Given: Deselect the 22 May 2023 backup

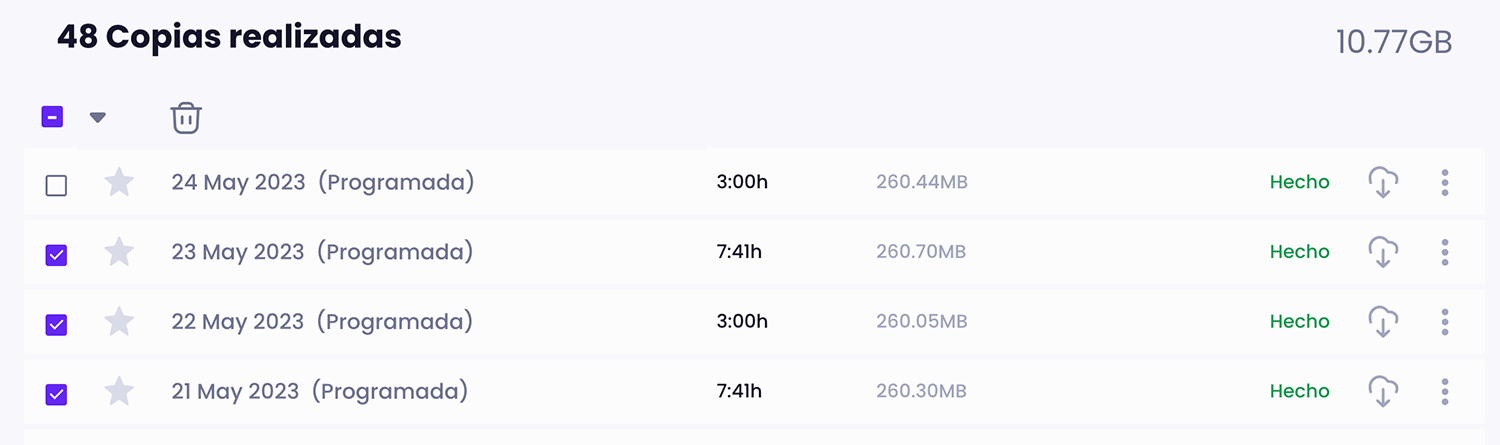Looking at the screenshot, I should (x=57, y=325).
